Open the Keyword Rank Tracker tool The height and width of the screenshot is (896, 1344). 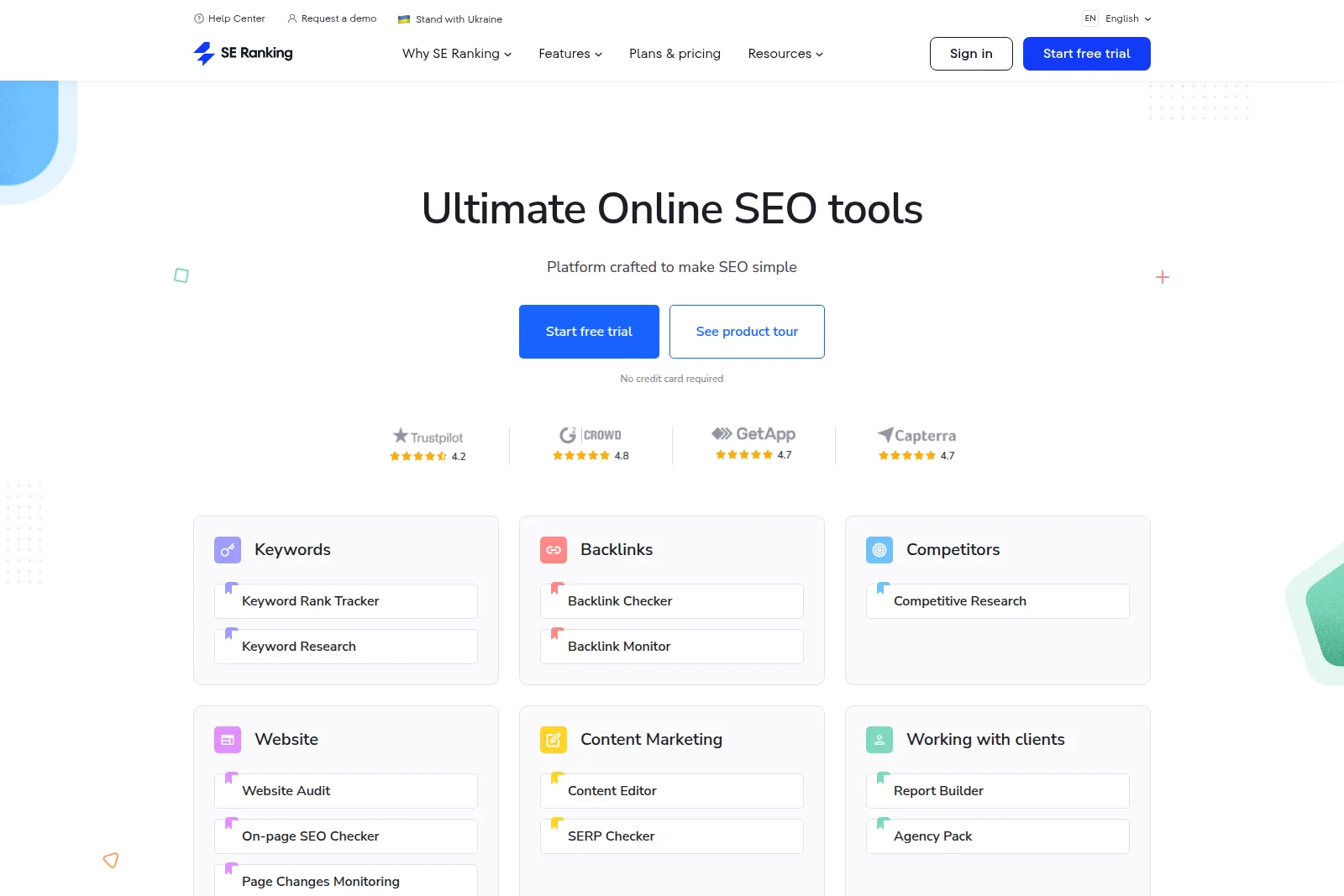pos(345,600)
